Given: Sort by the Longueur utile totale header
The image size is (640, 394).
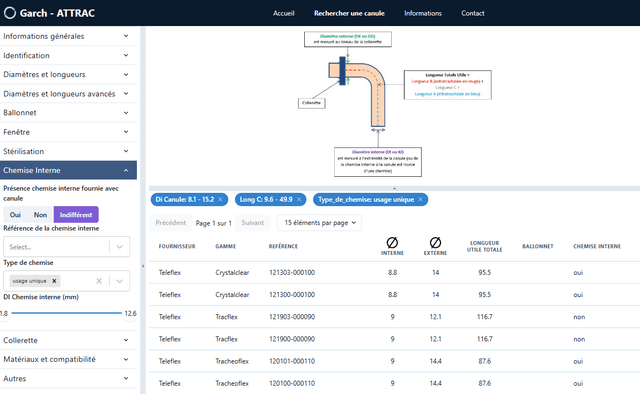Looking at the screenshot, I should point(484,246).
